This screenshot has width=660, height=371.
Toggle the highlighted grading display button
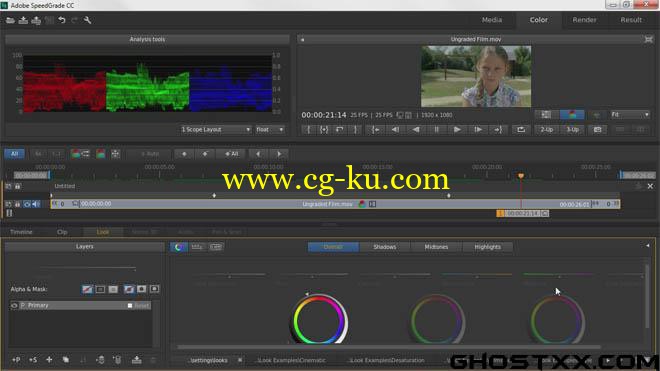(x=572, y=115)
